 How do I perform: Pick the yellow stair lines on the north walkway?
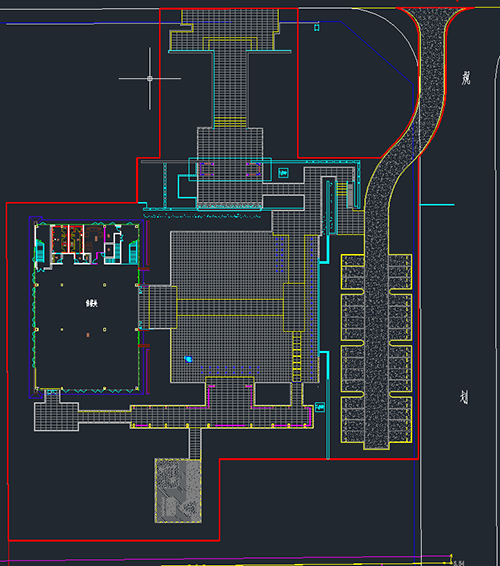(x=230, y=122)
